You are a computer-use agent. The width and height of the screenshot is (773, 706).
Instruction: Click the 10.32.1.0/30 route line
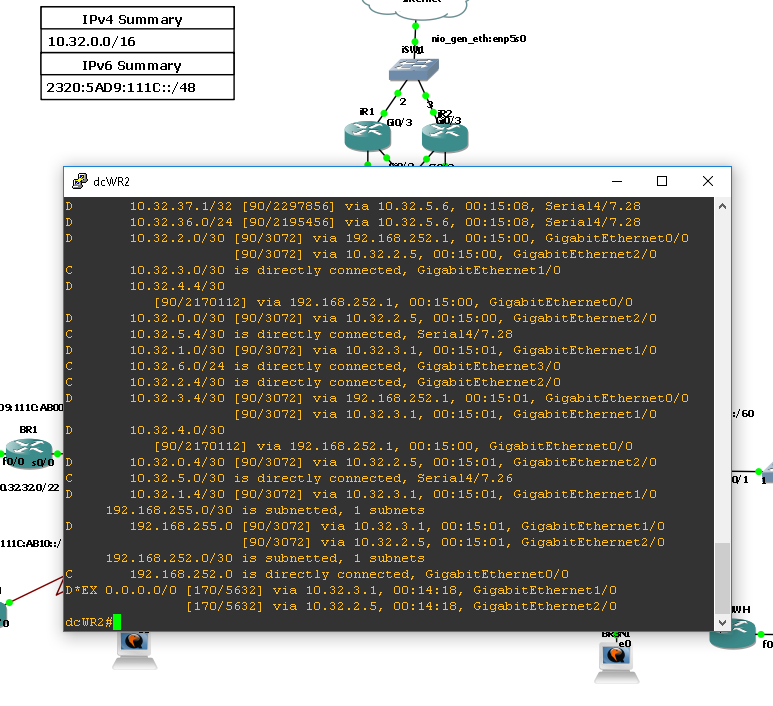click(x=361, y=350)
